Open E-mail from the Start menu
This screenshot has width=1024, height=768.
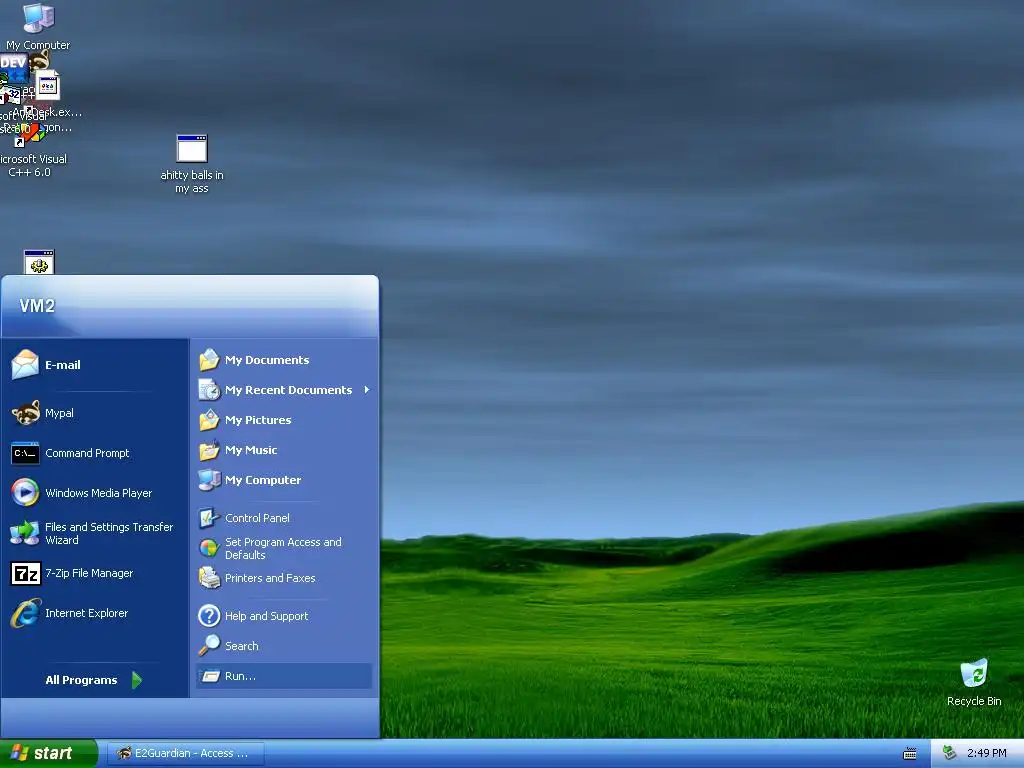[95, 365]
